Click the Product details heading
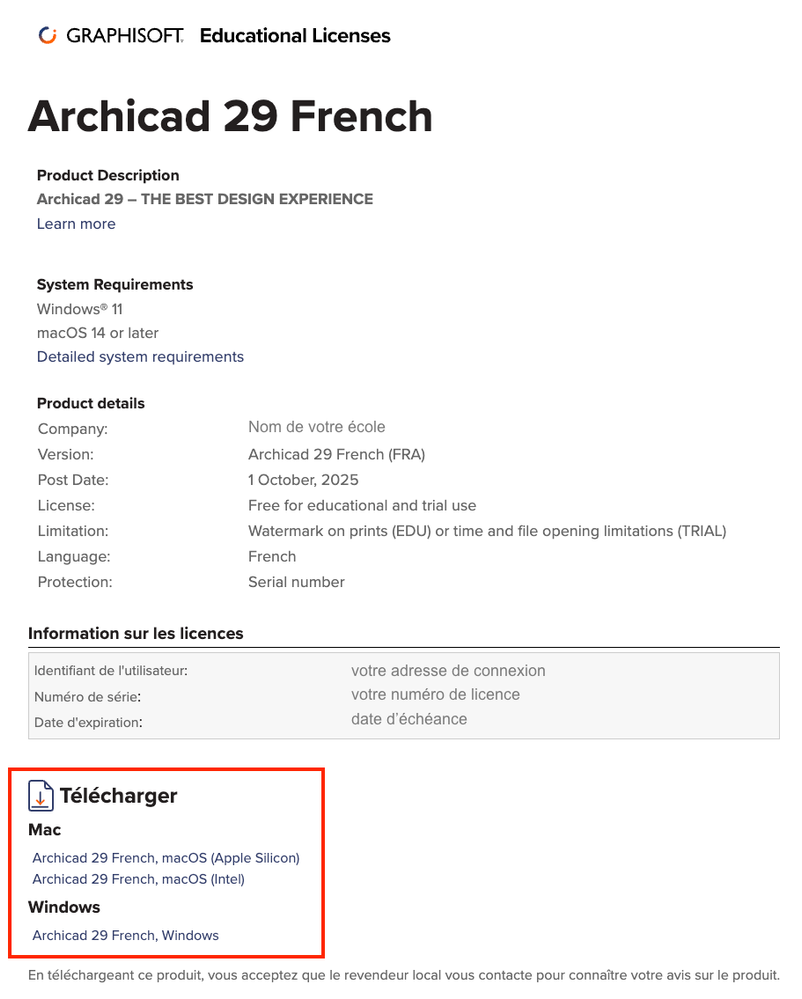Image resolution: width=802 pixels, height=999 pixels. tap(91, 403)
